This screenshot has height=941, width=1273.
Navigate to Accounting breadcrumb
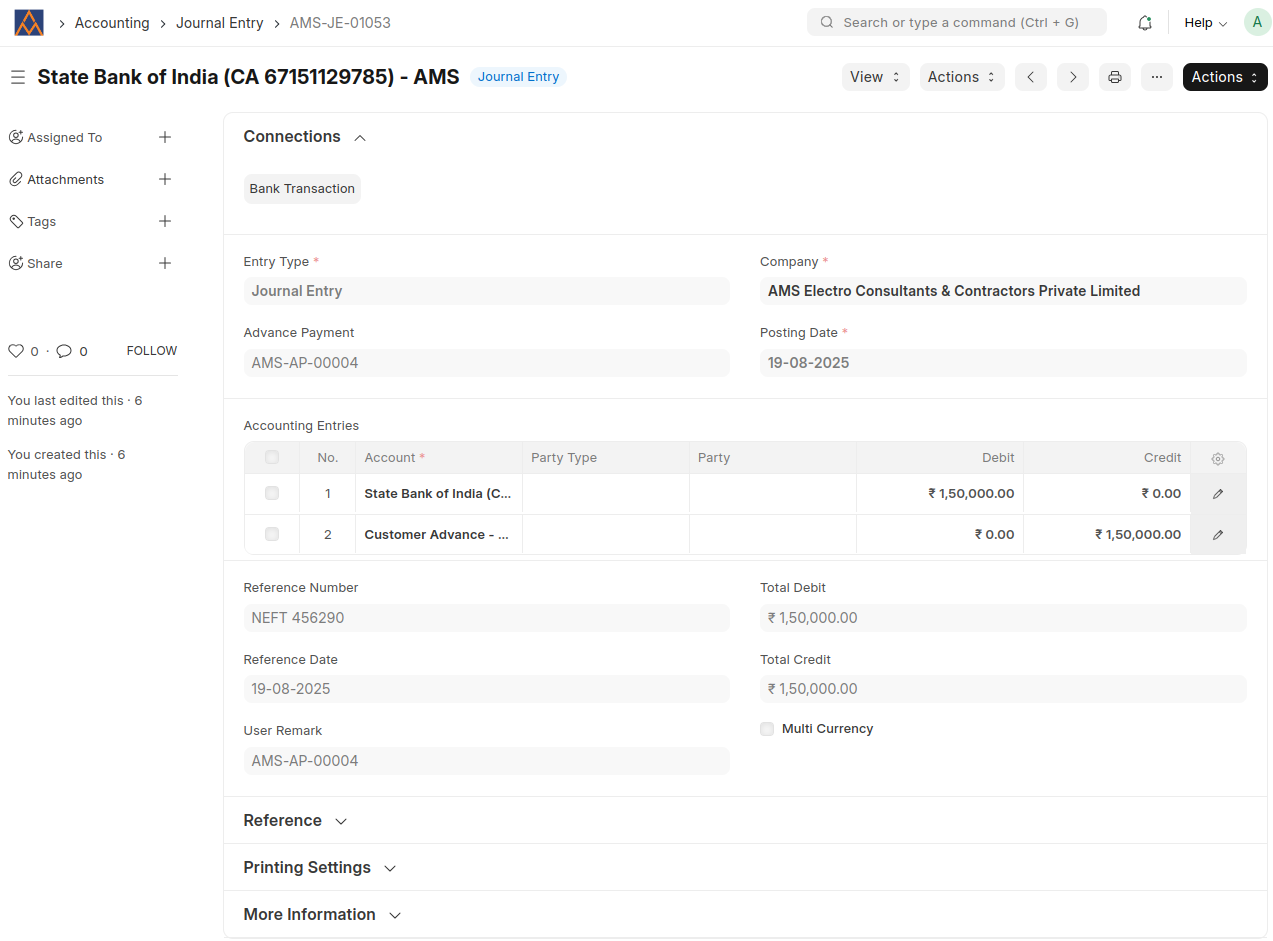(x=112, y=23)
